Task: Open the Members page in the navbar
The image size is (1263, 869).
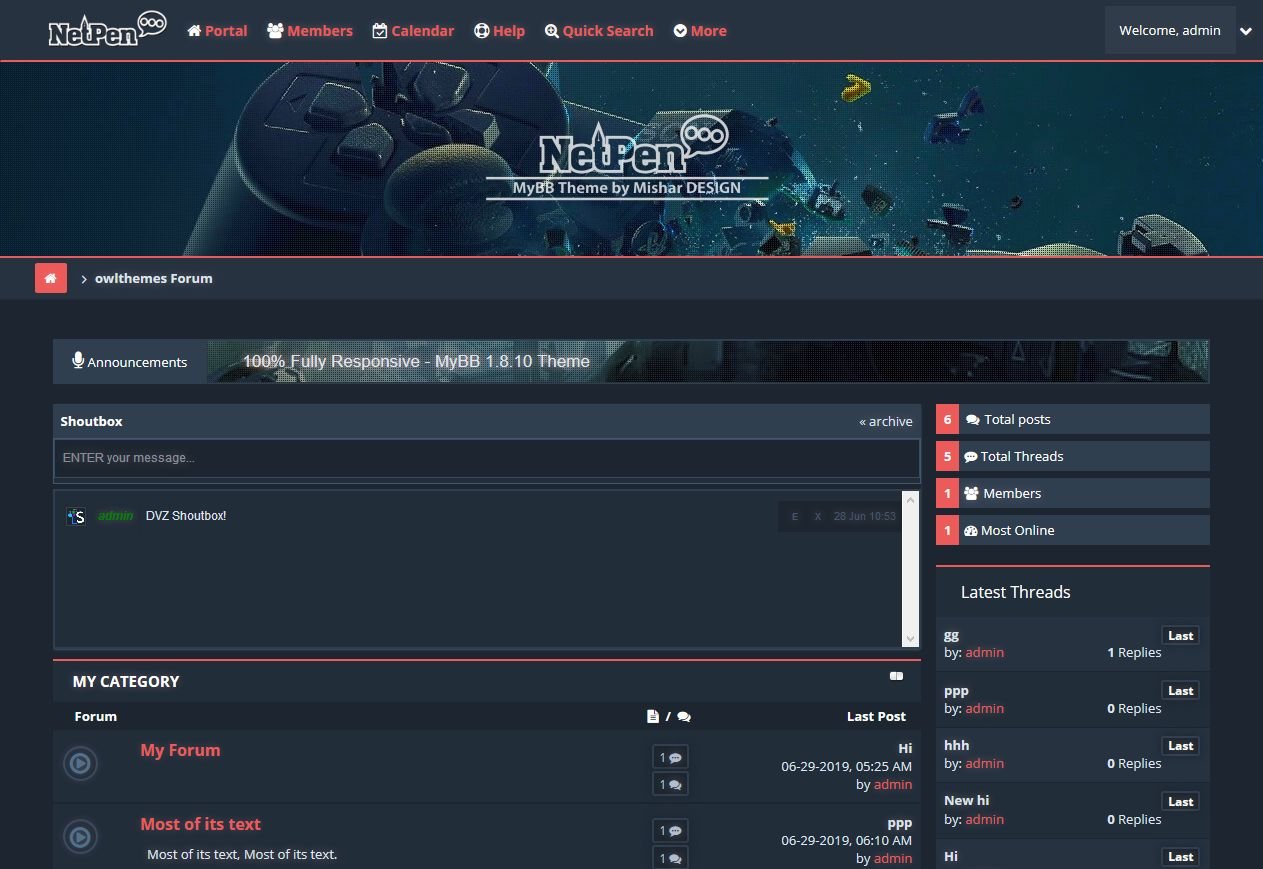Action: [310, 31]
